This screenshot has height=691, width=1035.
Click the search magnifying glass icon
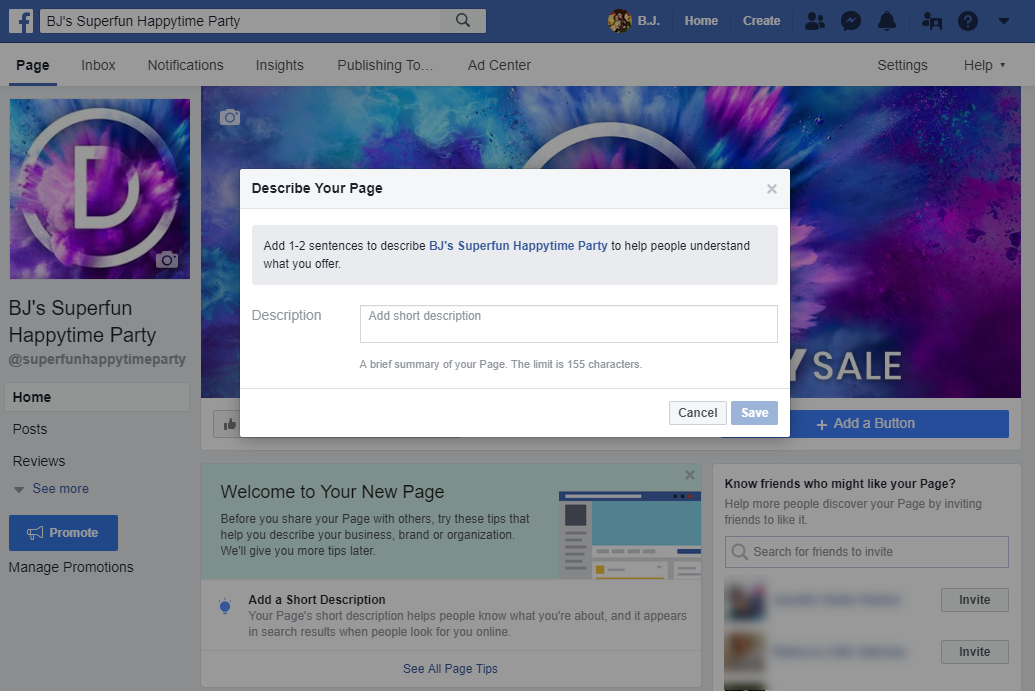462,20
